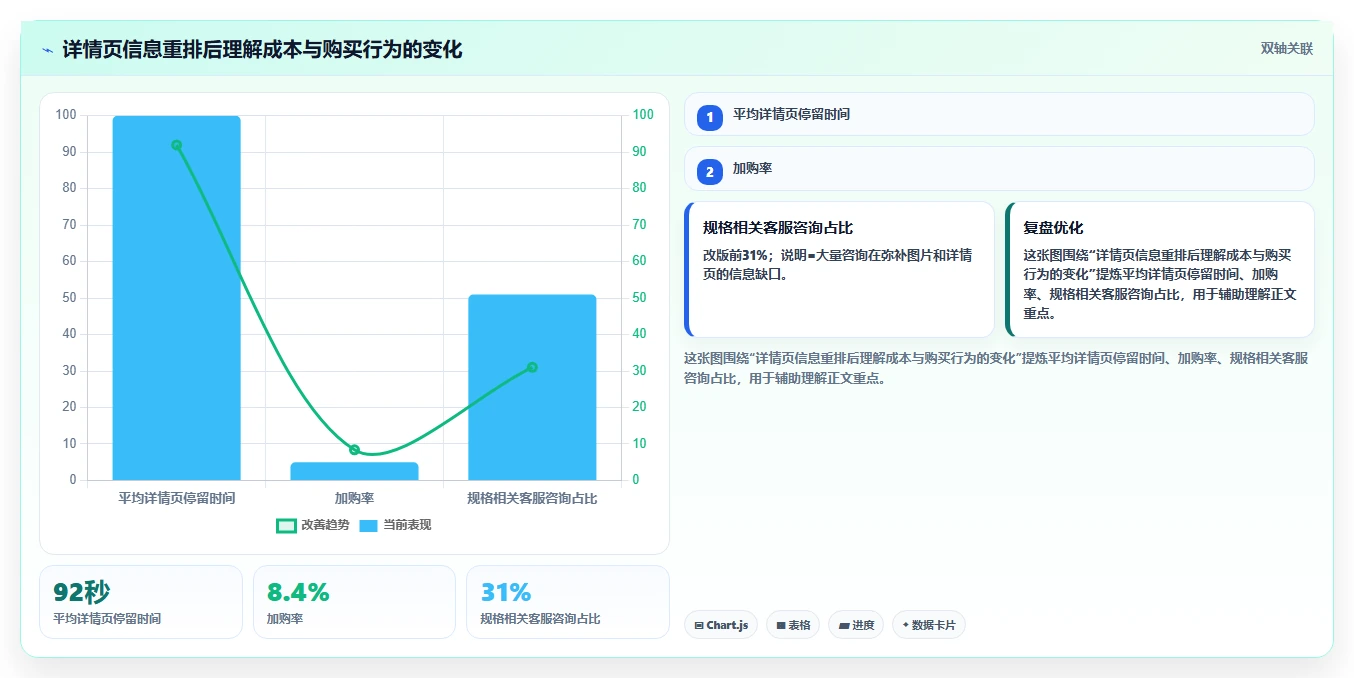Click the 数据卡片 tag
The height and width of the screenshot is (678, 1354).
click(x=929, y=625)
